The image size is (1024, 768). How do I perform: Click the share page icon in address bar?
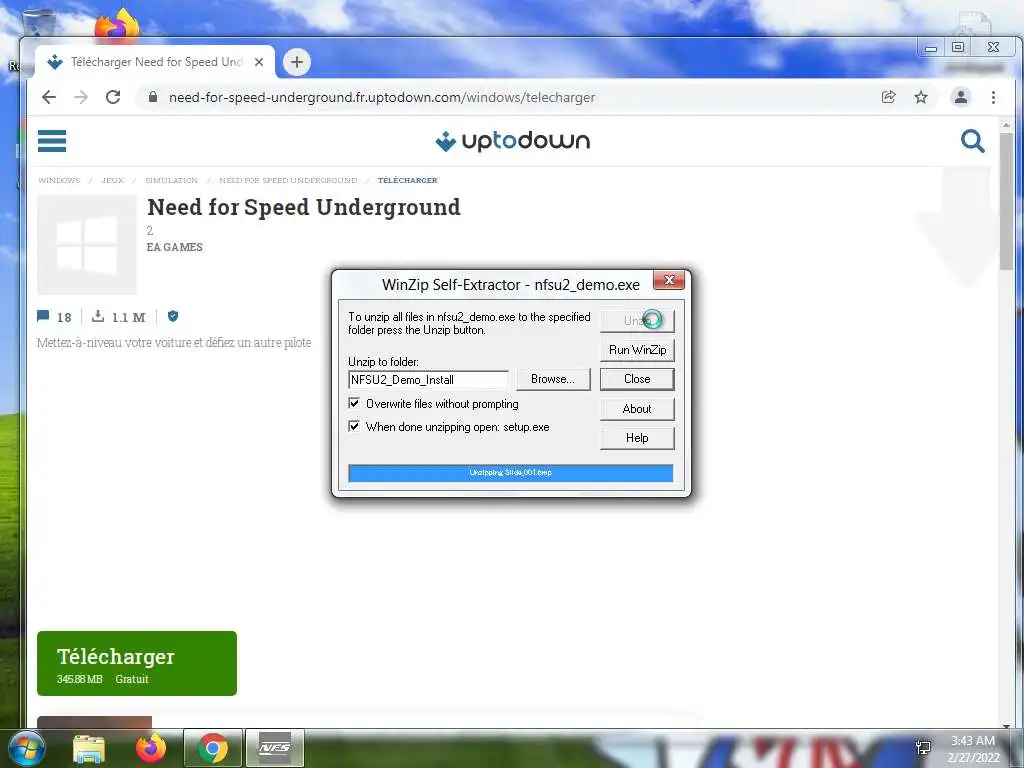(888, 97)
